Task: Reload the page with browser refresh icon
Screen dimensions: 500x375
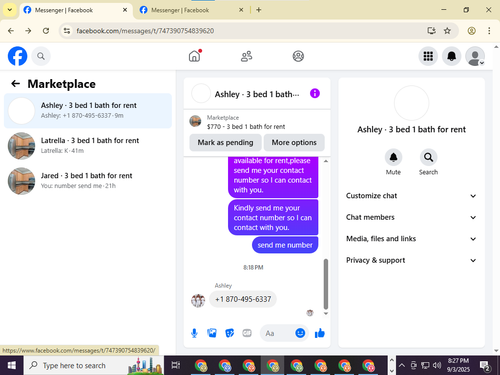Action: click(x=46, y=31)
